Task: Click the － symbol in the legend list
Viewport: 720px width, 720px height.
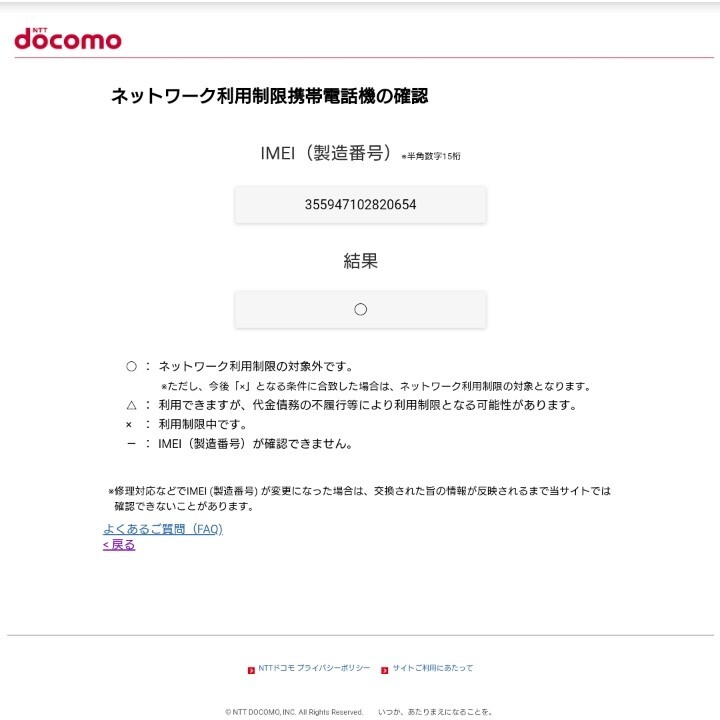Action: (x=131, y=444)
